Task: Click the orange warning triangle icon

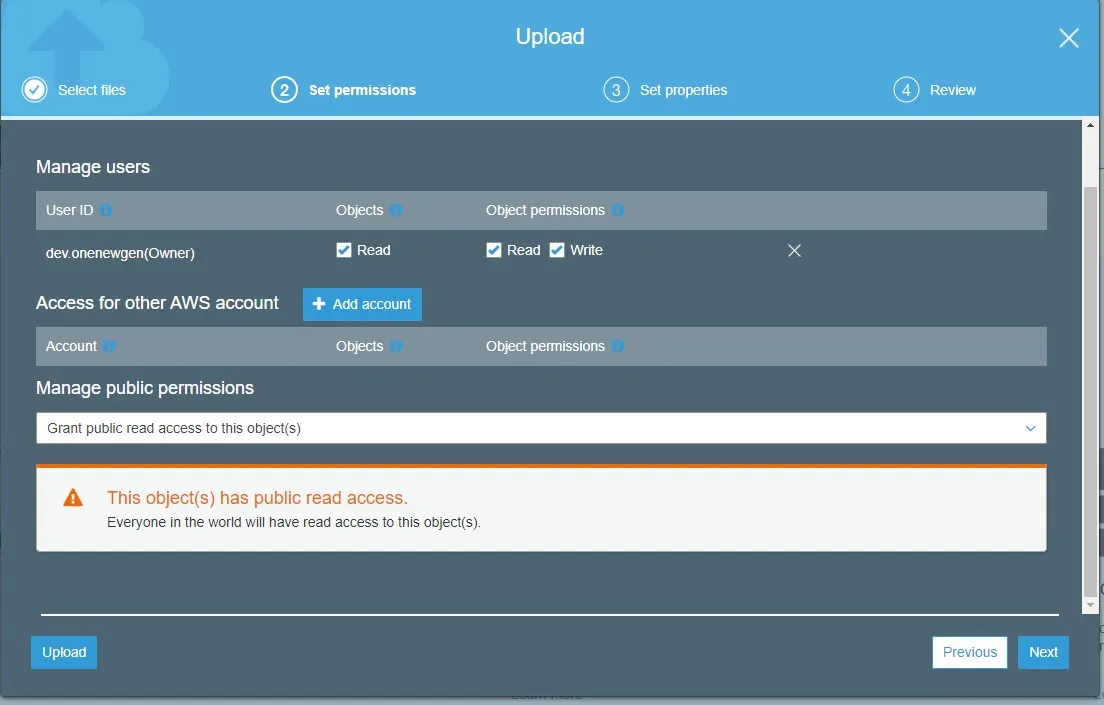Action: [73, 498]
